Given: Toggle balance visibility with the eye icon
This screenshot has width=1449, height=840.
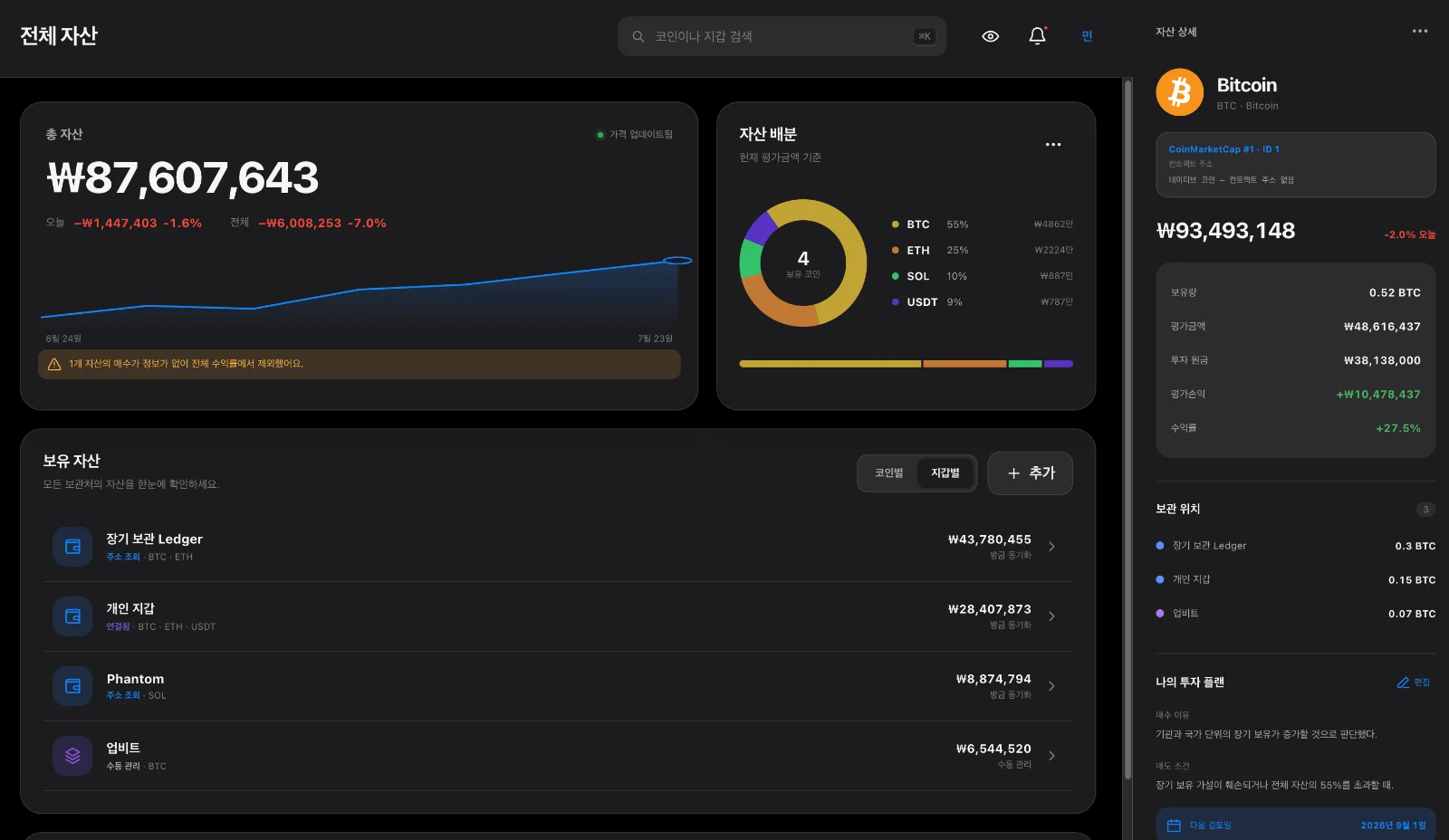Looking at the screenshot, I should coord(991,36).
